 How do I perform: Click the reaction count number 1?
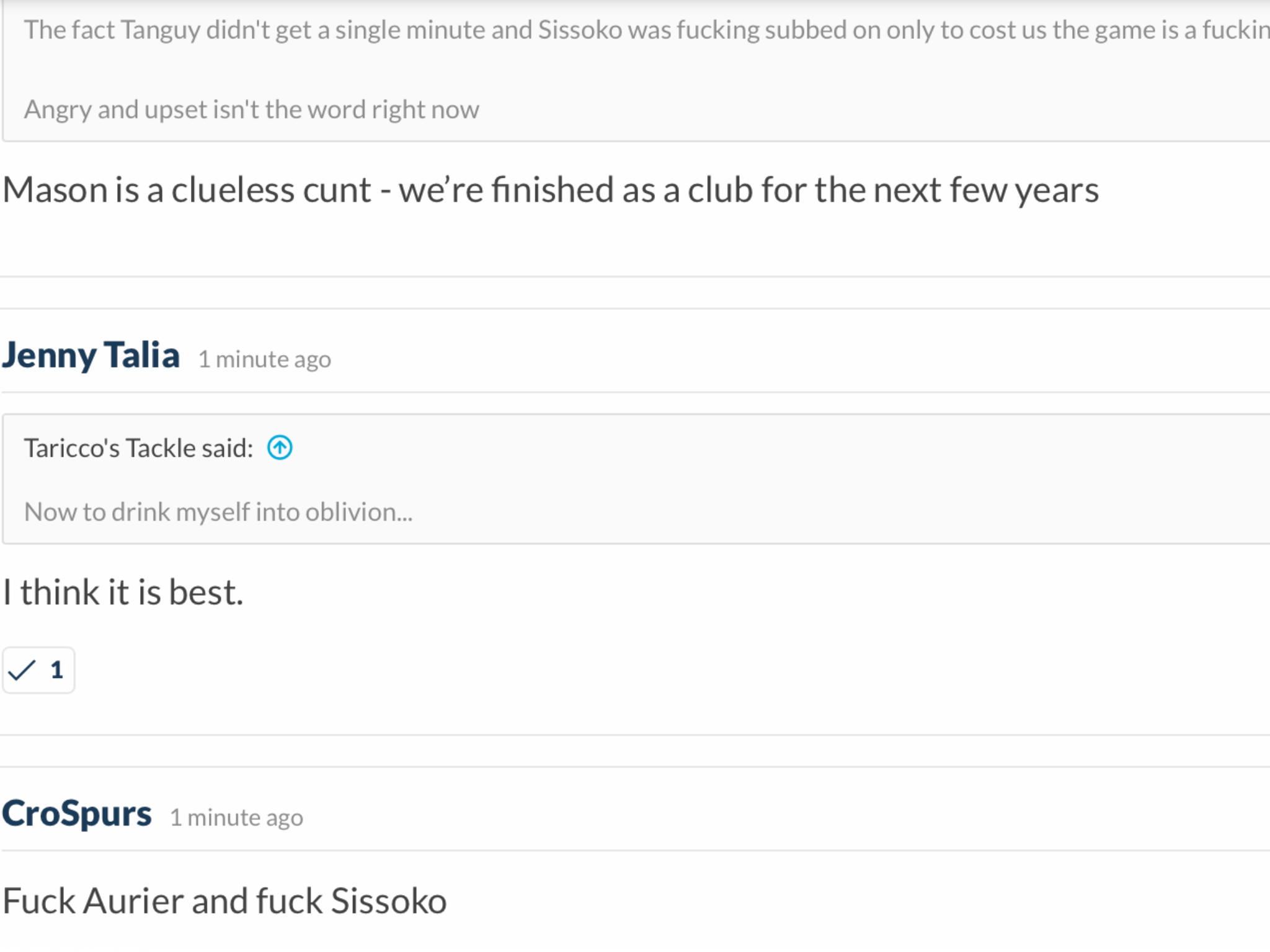coord(57,670)
